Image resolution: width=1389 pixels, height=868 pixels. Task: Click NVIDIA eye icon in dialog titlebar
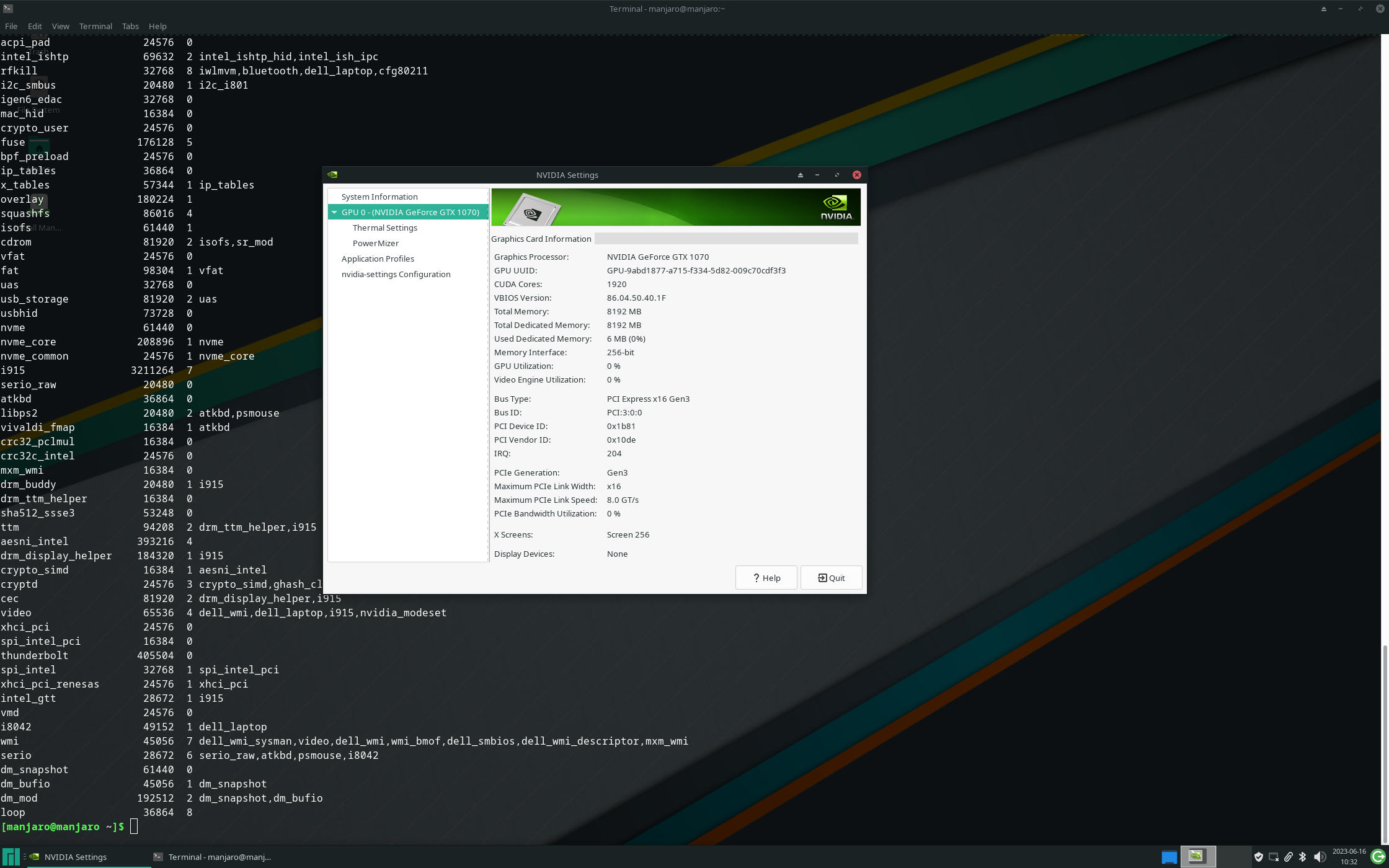332,175
